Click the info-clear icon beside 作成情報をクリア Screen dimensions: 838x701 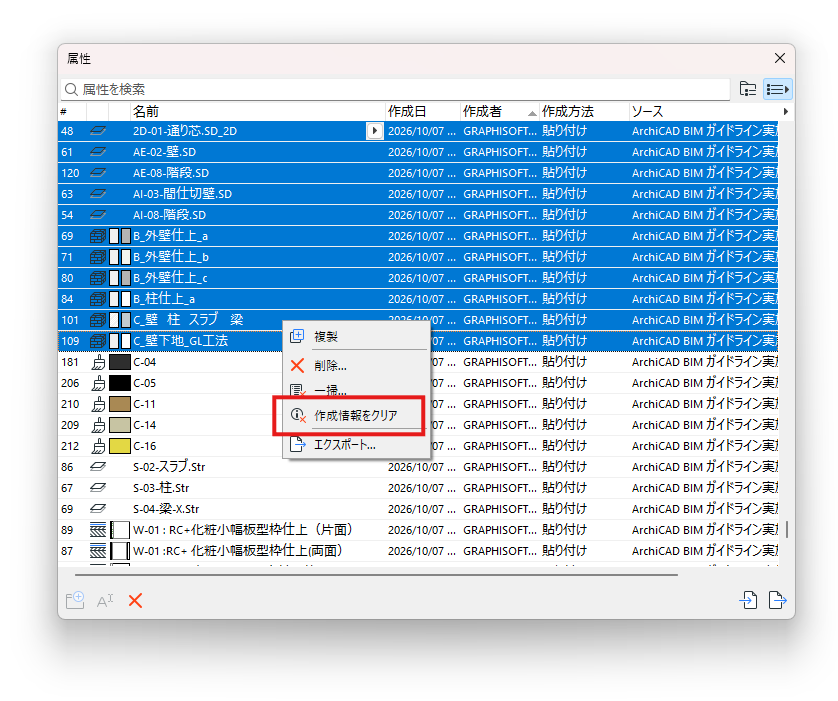(298, 415)
